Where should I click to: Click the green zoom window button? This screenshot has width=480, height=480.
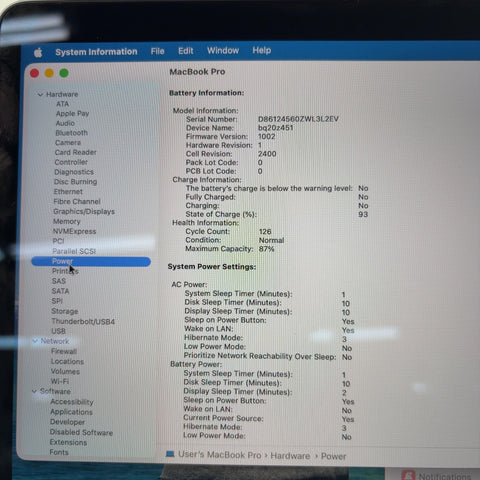pos(64,73)
